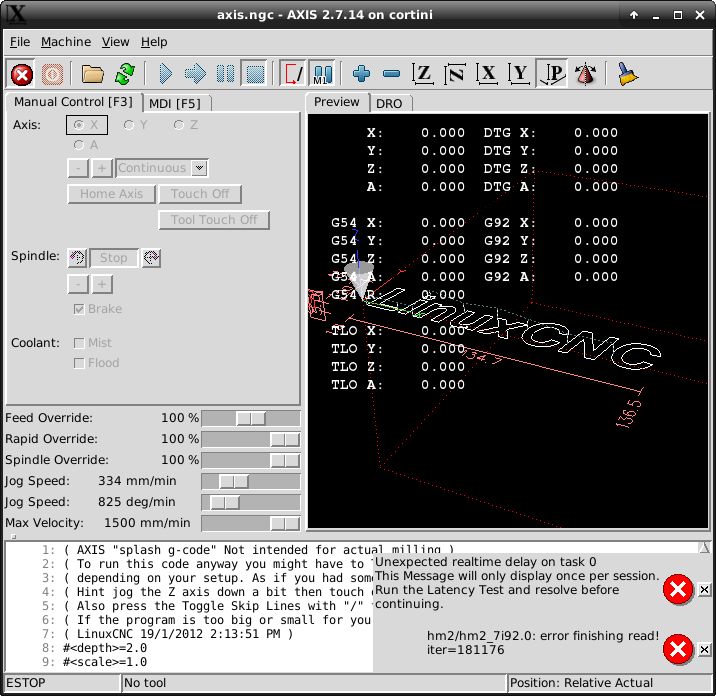The height and width of the screenshot is (696, 716).
Task: Adjust Jog Speed mm/min slider
Action: [x=251, y=481]
